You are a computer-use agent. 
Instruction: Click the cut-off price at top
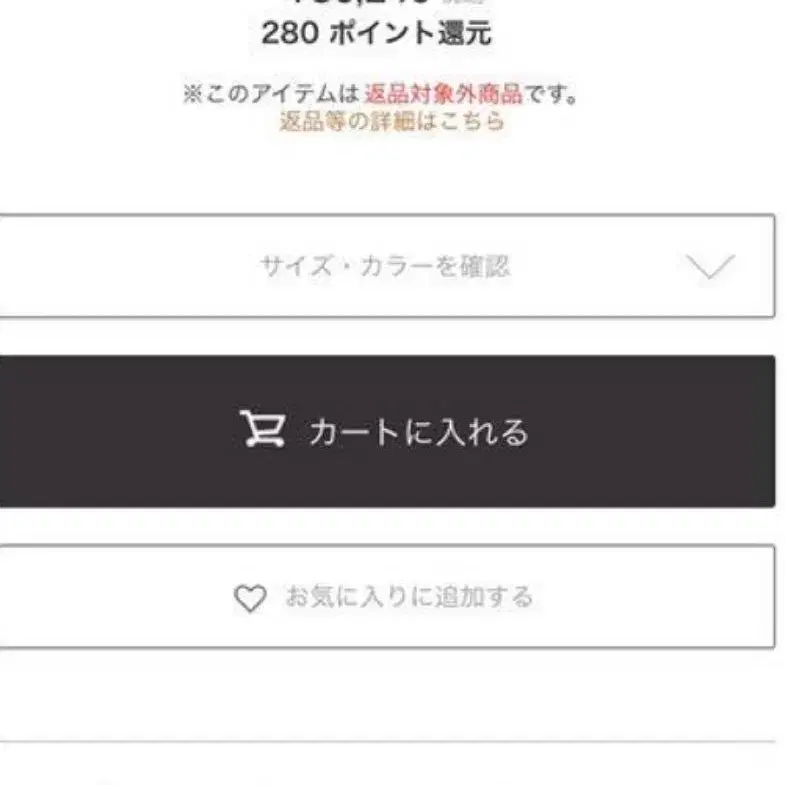click(362, 2)
